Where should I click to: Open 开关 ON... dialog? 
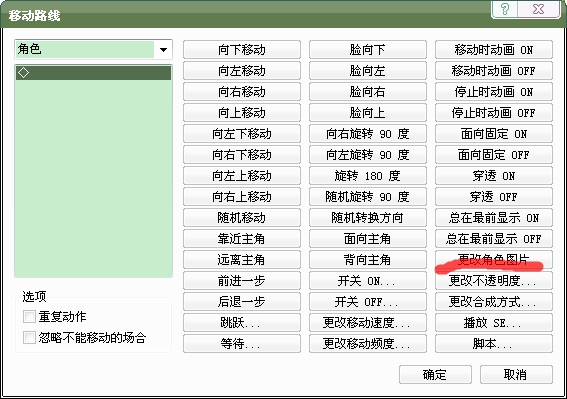pos(368,280)
